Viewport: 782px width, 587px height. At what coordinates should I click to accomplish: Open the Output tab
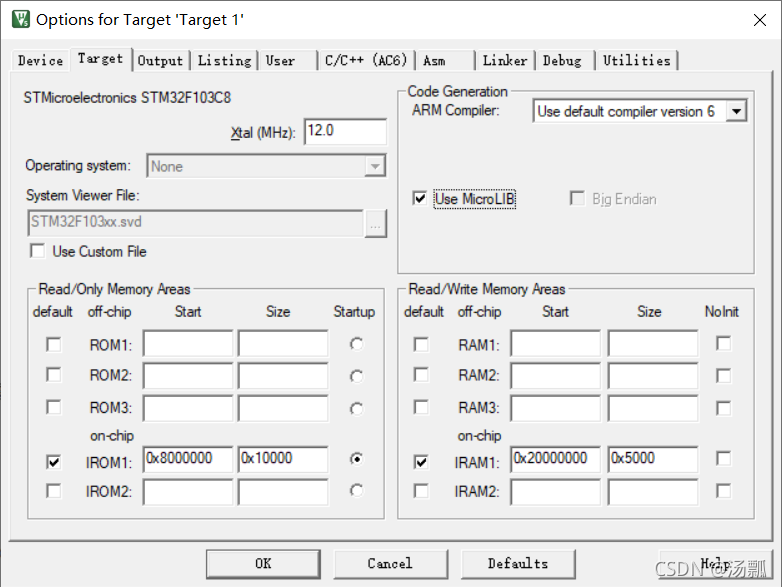pos(160,60)
